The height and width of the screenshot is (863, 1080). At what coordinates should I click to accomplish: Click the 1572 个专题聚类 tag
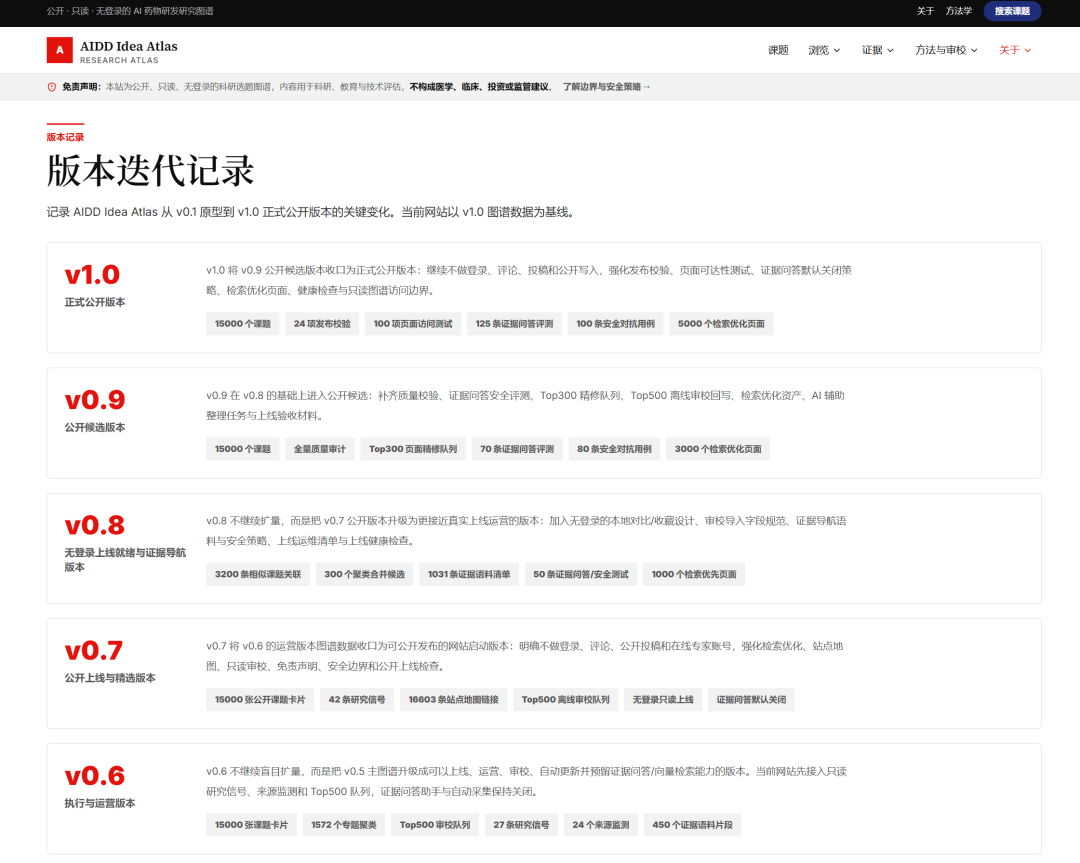[x=344, y=825]
